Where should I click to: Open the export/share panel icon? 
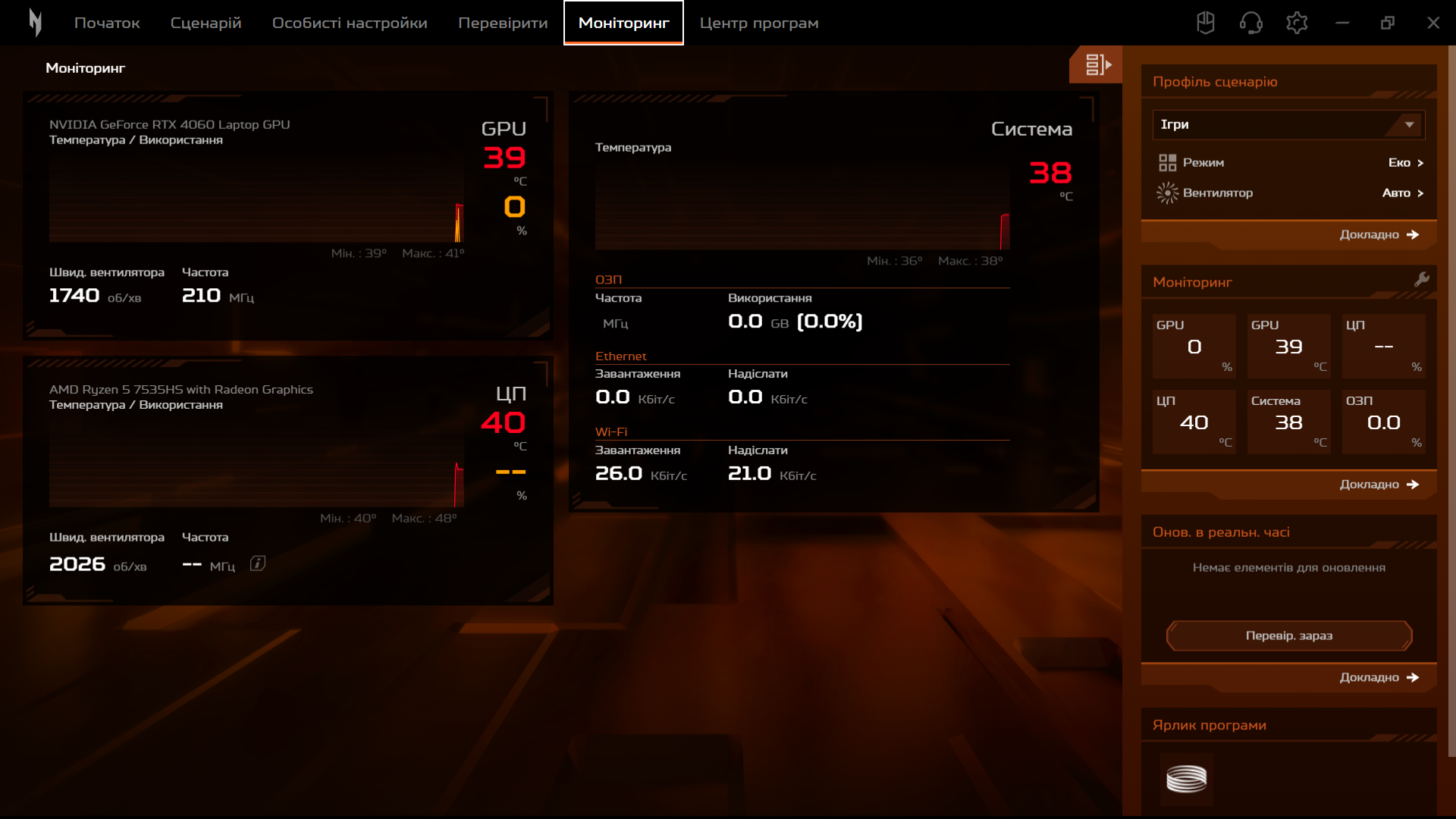point(1097,65)
